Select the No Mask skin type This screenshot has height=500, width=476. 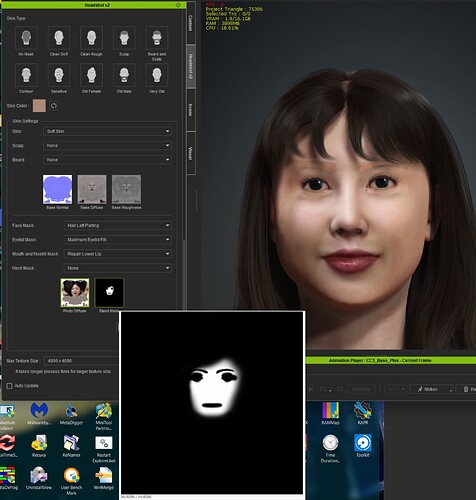coord(26,38)
